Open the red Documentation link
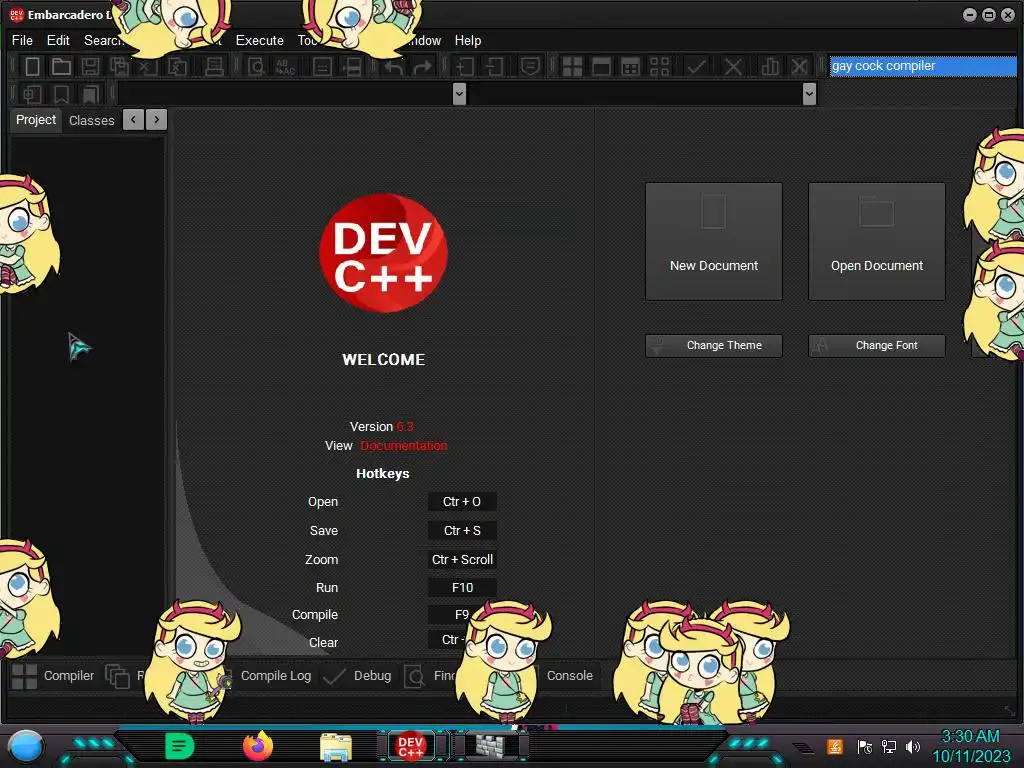1024x768 pixels. click(x=404, y=446)
